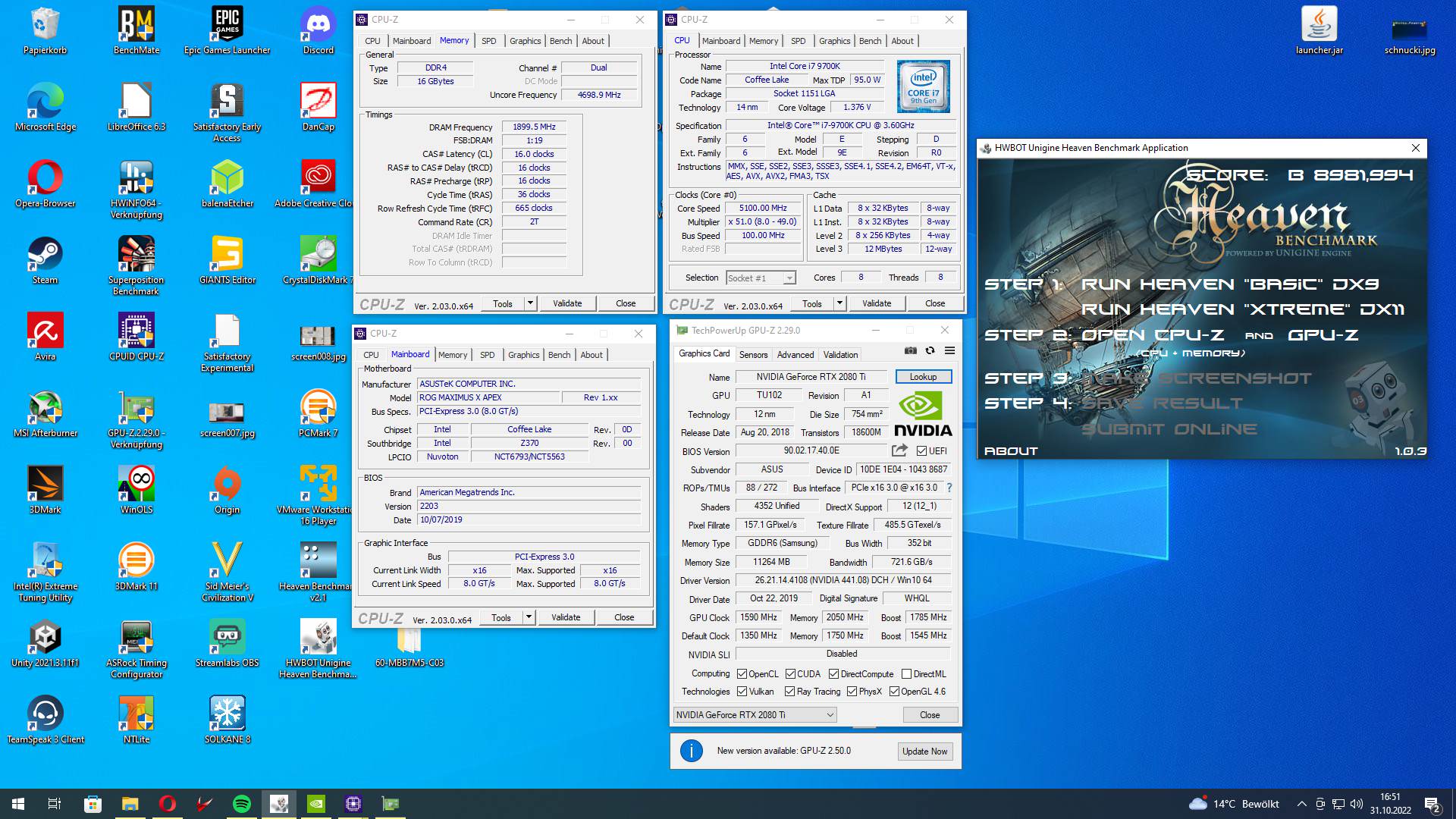
Task: Click GPU-Z refresh icon
Action: point(930,351)
